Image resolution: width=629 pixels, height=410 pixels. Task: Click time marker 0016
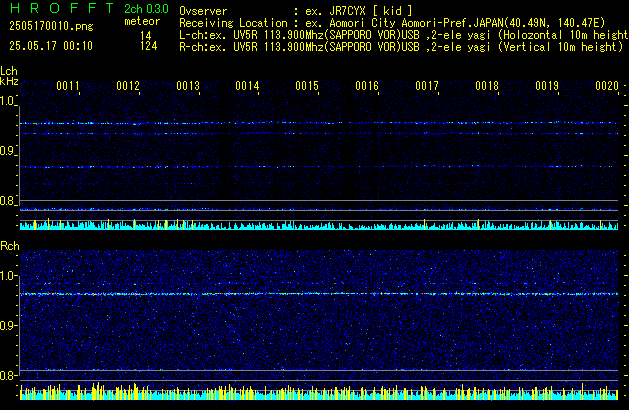[367, 86]
